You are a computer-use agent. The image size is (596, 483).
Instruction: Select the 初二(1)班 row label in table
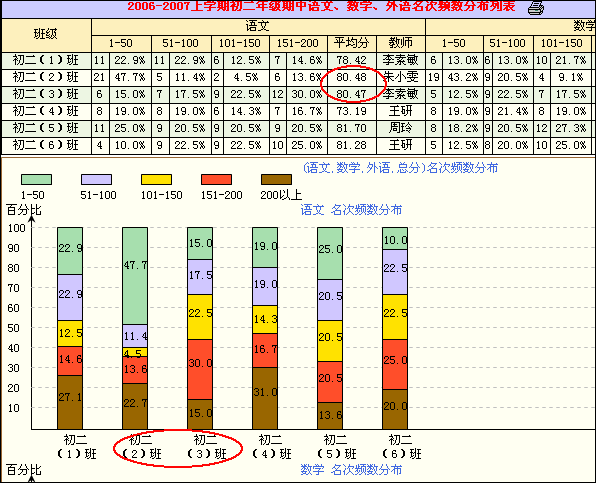tap(46, 60)
